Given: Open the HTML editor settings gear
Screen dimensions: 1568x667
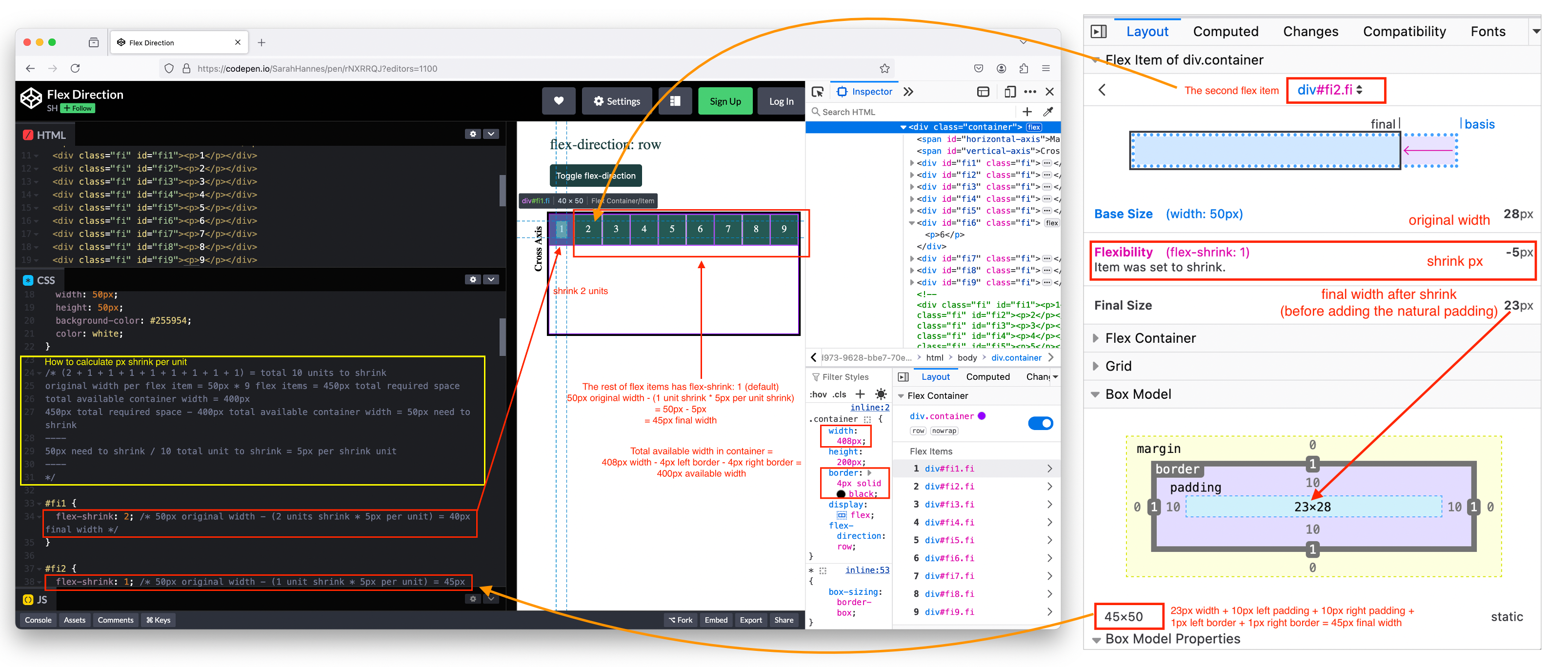Looking at the screenshot, I should (473, 134).
